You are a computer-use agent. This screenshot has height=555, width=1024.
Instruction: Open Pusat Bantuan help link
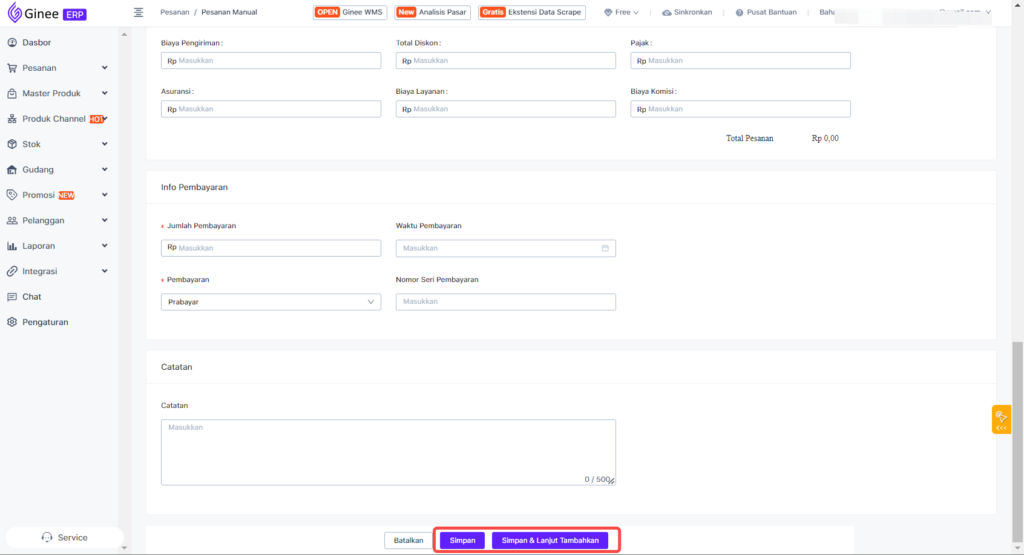[x=771, y=12]
